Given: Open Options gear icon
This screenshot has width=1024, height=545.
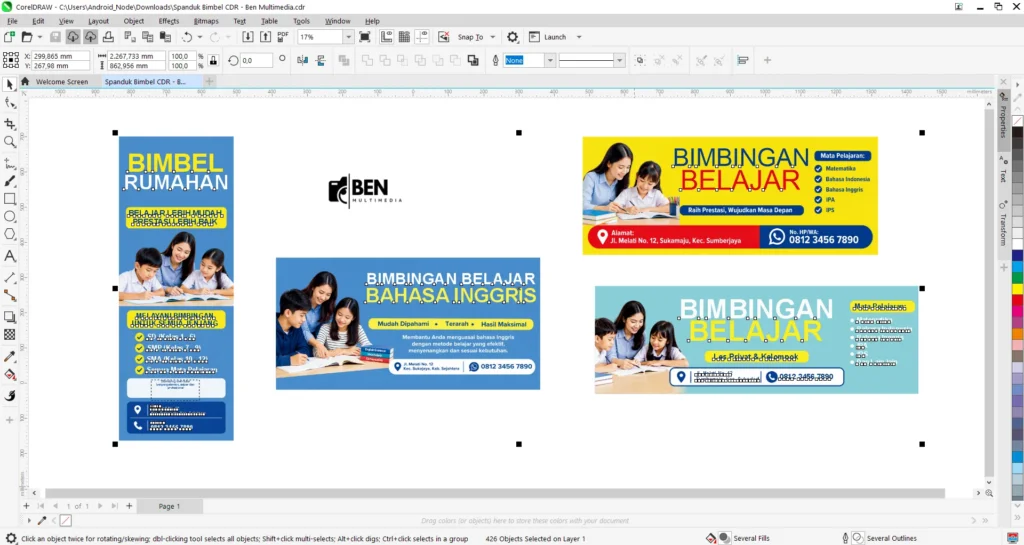Looking at the screenshot, I should [513, 37].
